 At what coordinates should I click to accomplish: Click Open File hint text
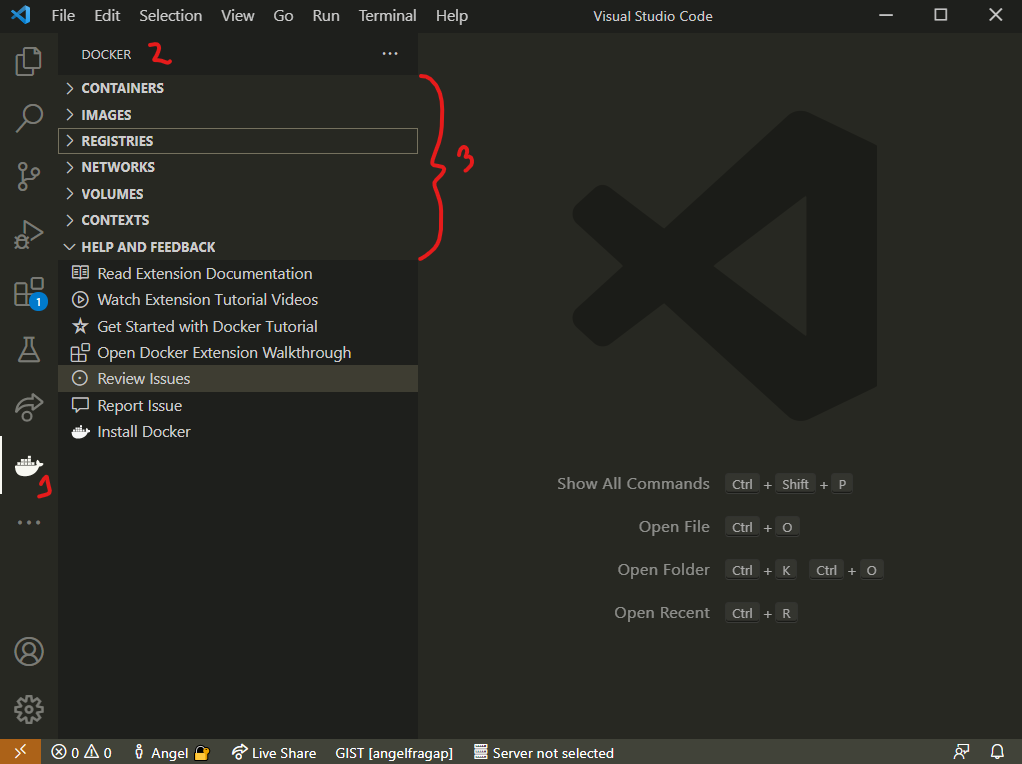coord(674,527)
